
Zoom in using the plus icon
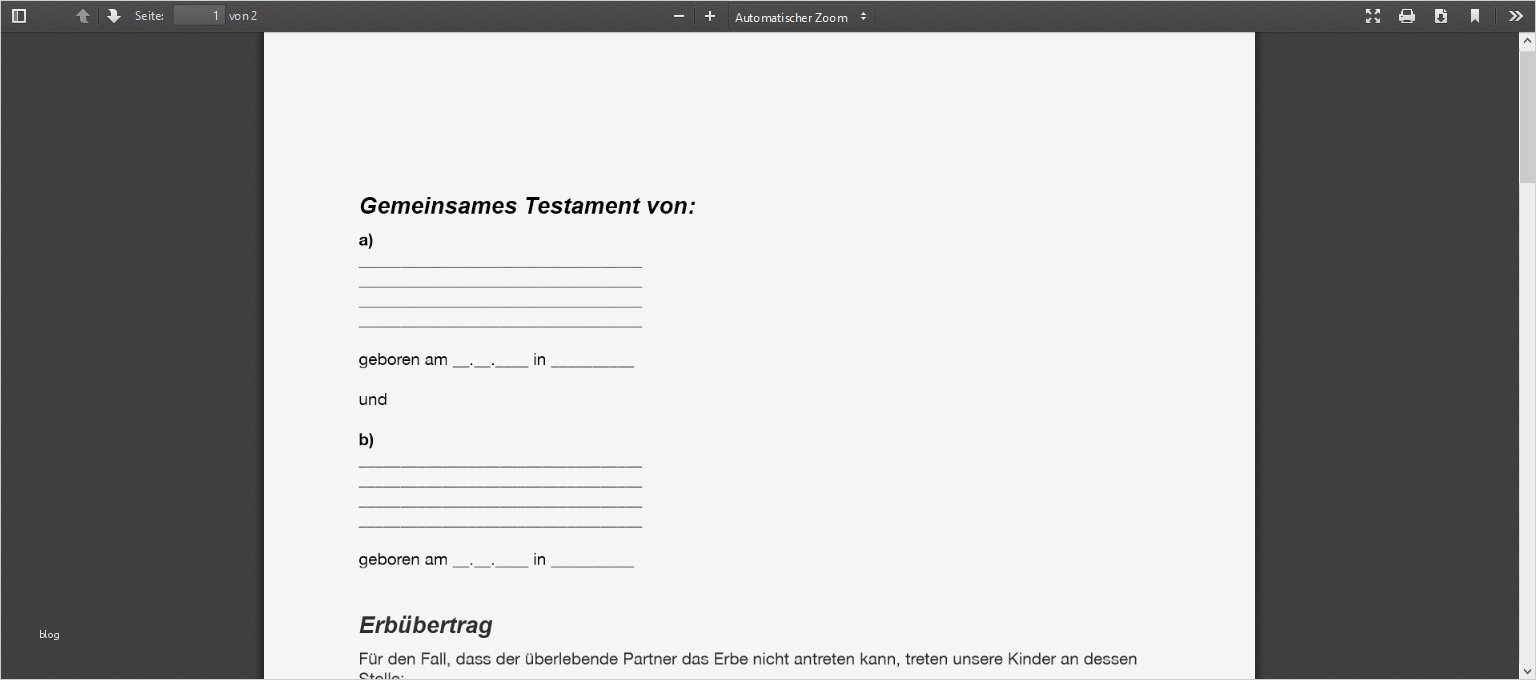pyautogui.click(x=709, y=15)
